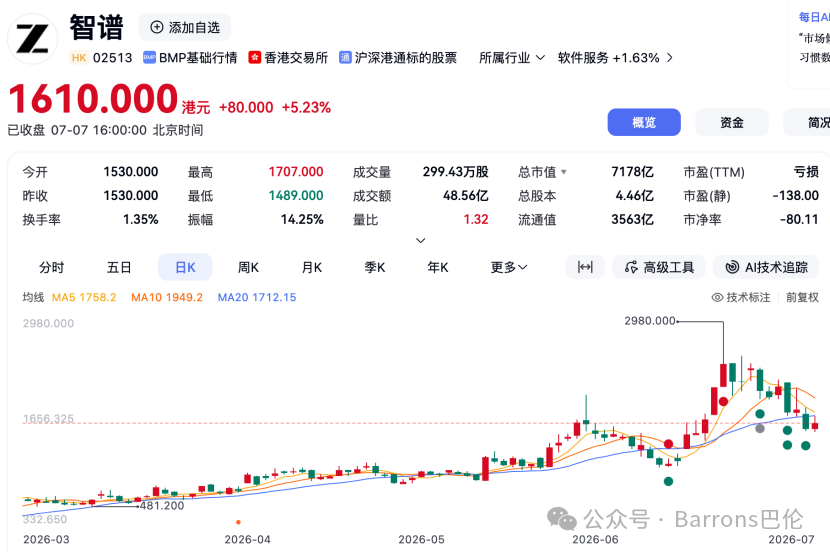Click the chart width expand icon

coord(585,267)
